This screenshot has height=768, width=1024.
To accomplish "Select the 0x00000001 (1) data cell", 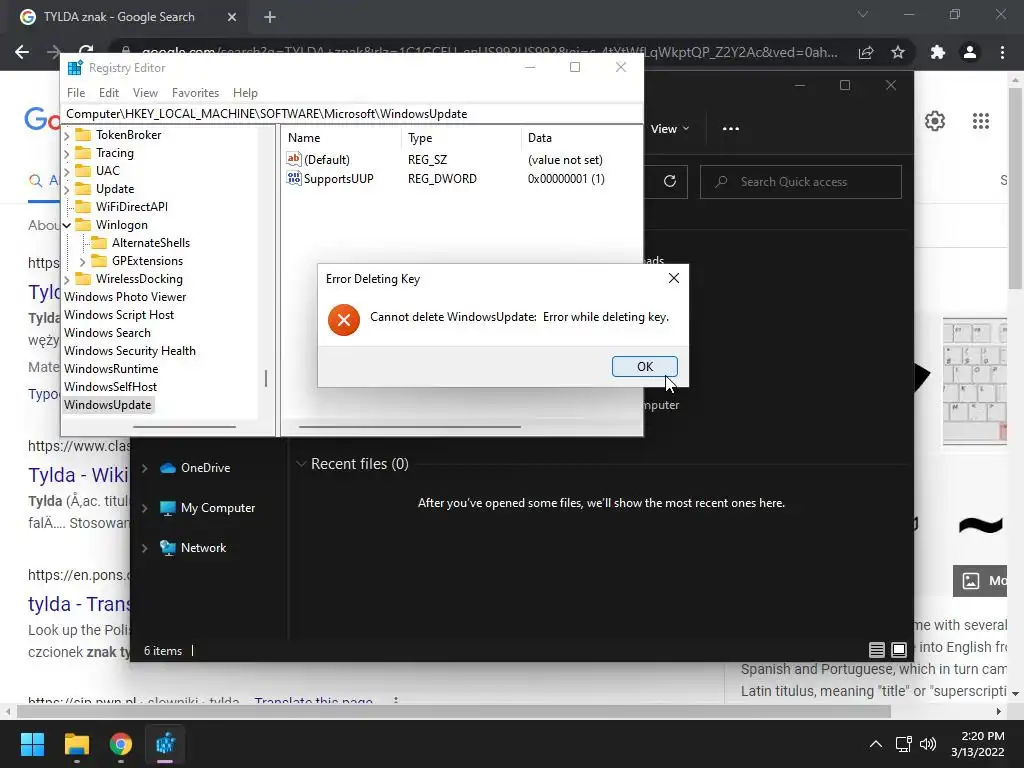I will 566,178.
